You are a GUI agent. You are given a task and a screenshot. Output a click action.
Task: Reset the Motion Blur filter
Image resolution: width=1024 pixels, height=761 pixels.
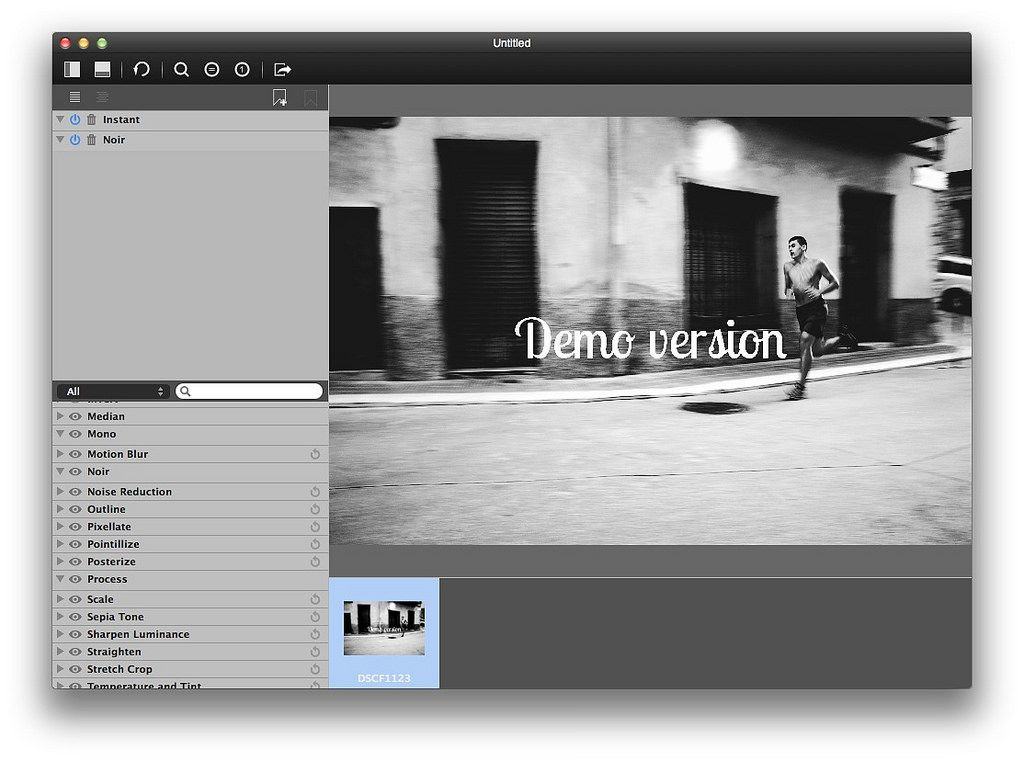[315, 454]
